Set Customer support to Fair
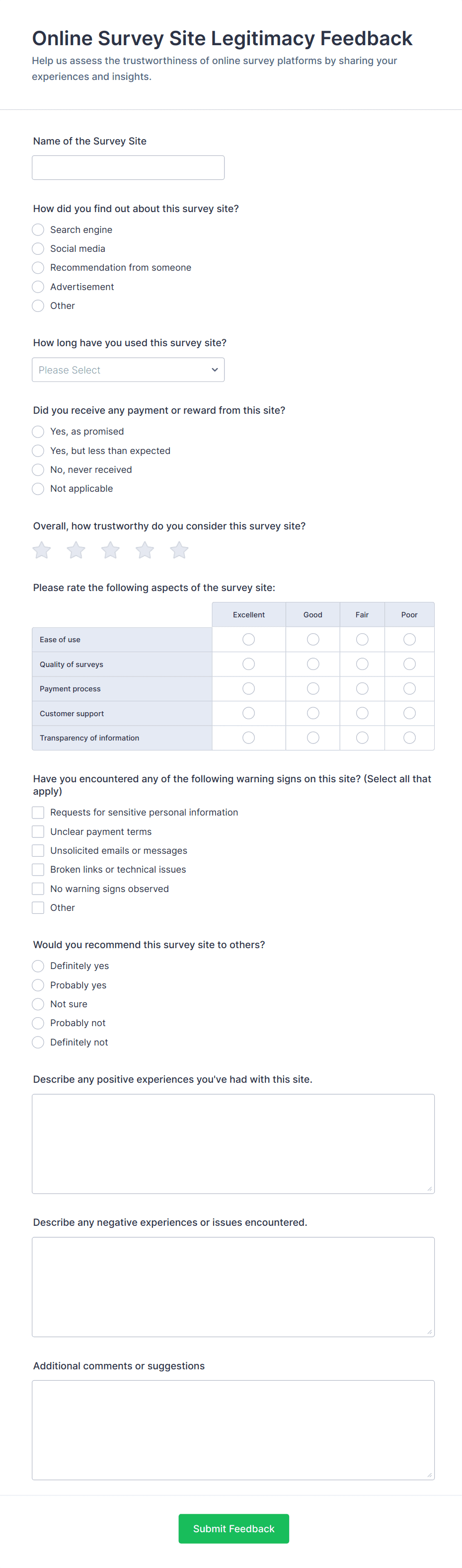462x1568 pixels. click(x=362, y=713)
